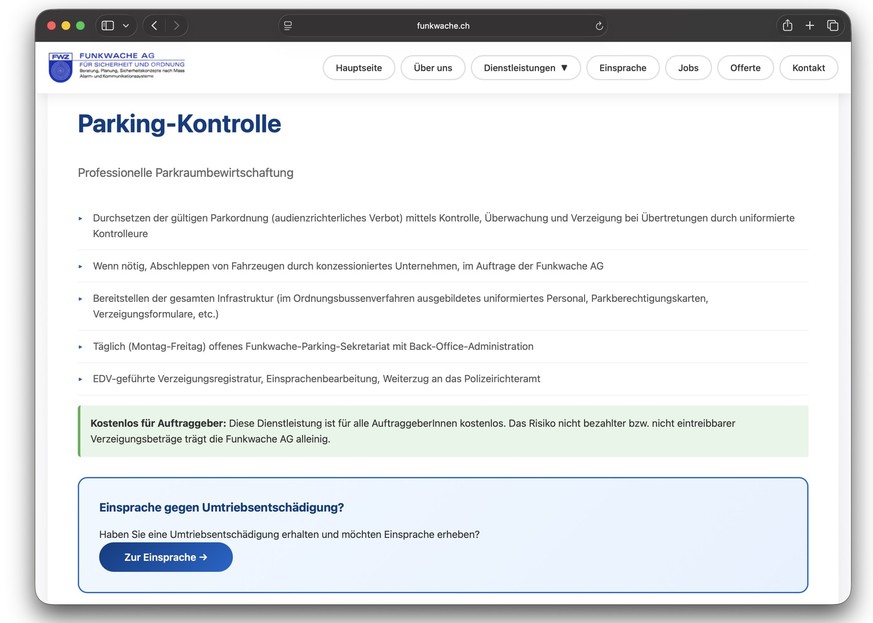Click the Bereitstellen der gesamten Infrastruktur bullet
Screen dimensions: 873x623
400,306
